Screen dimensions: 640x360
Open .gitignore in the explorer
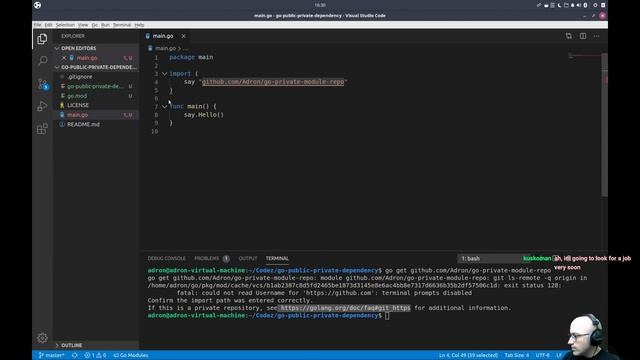[96, 77]
